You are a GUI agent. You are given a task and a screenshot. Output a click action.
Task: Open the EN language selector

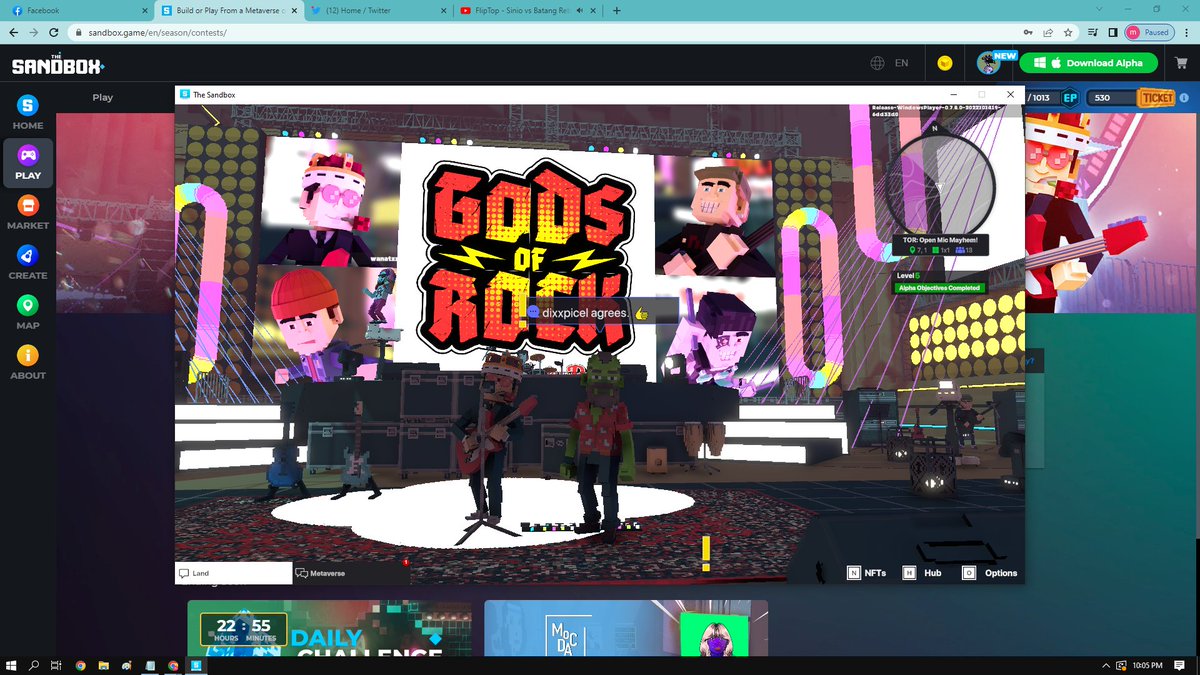click(890, 63)
